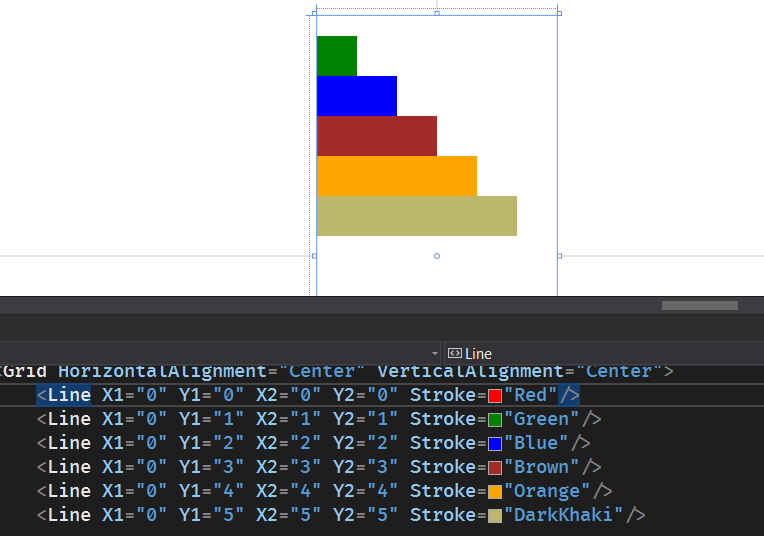This screenshot has width=764, height=536.
Task: Click the top center resize handle of the grid
Action: tap(437, 14)
